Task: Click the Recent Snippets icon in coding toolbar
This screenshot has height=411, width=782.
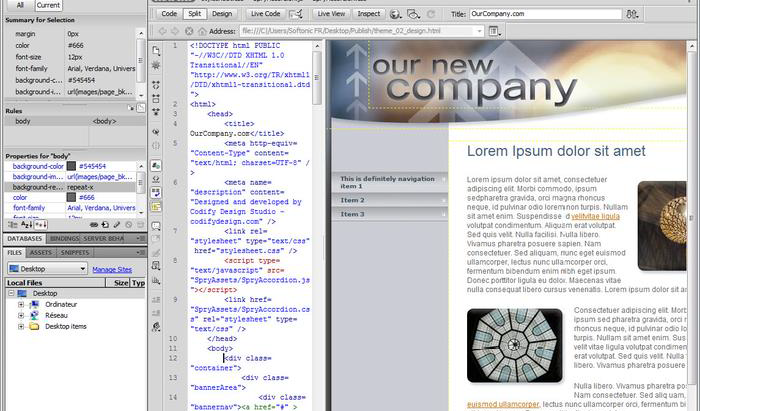Action: point(156,265)
